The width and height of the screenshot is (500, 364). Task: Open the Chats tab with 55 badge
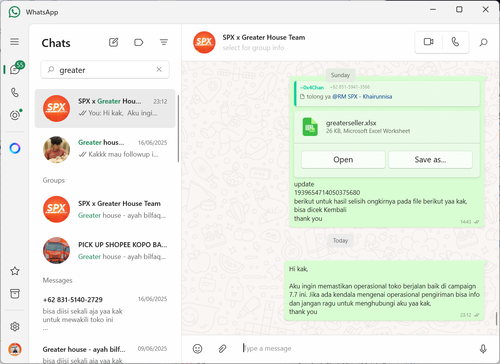tap(15, 69)
